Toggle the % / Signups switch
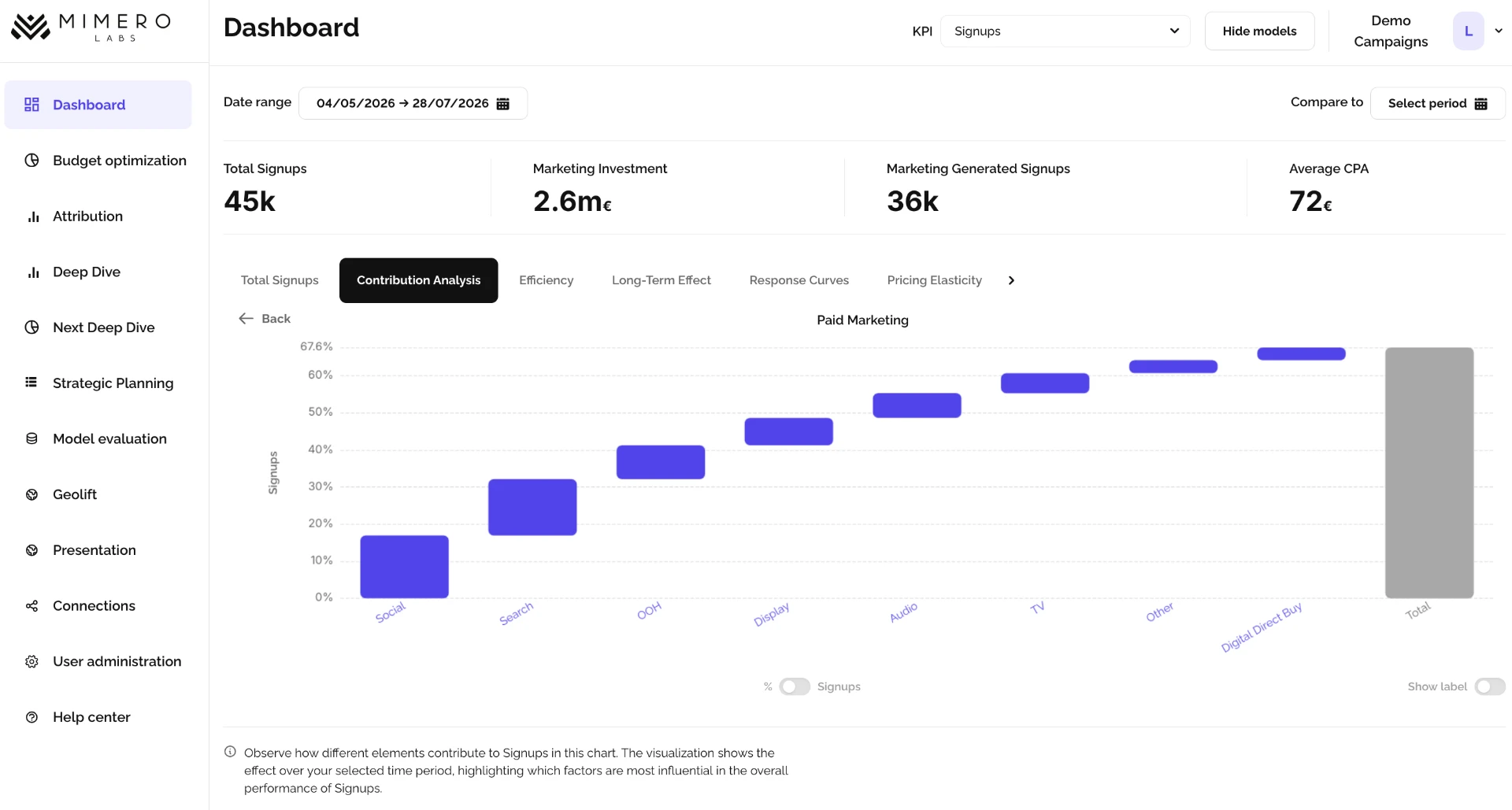 point(795,686)
